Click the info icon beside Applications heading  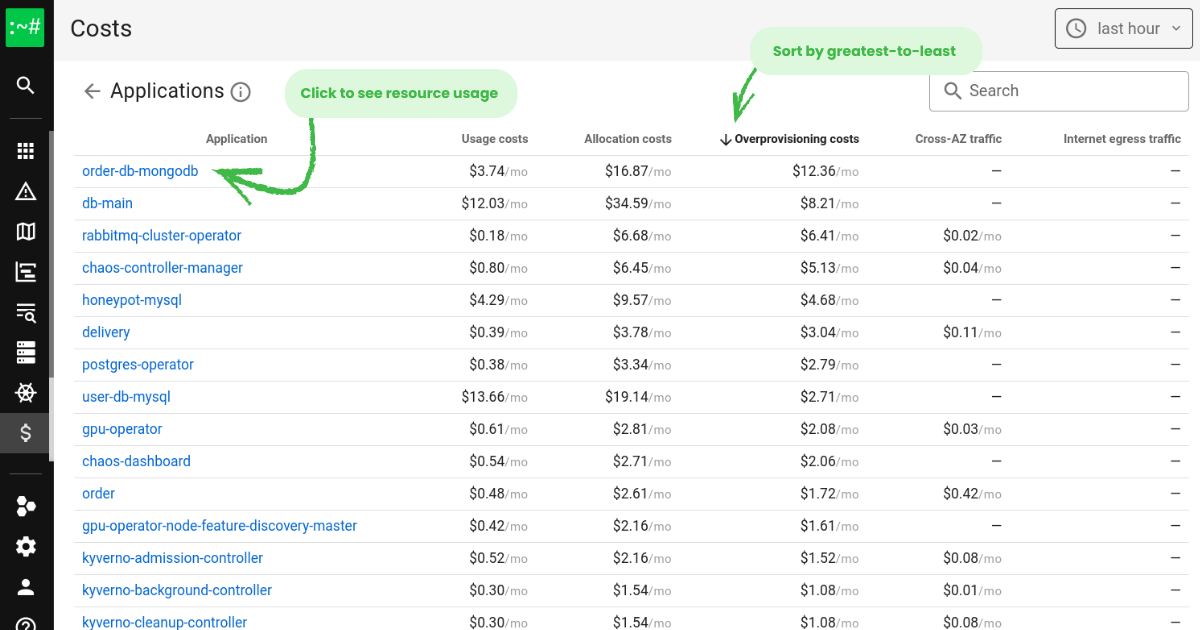(x=240, y=92)
